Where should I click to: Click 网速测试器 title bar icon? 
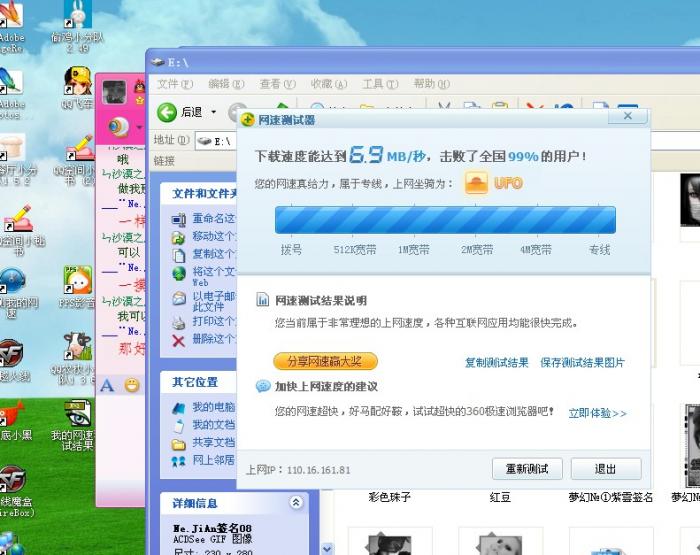(247, 120)
